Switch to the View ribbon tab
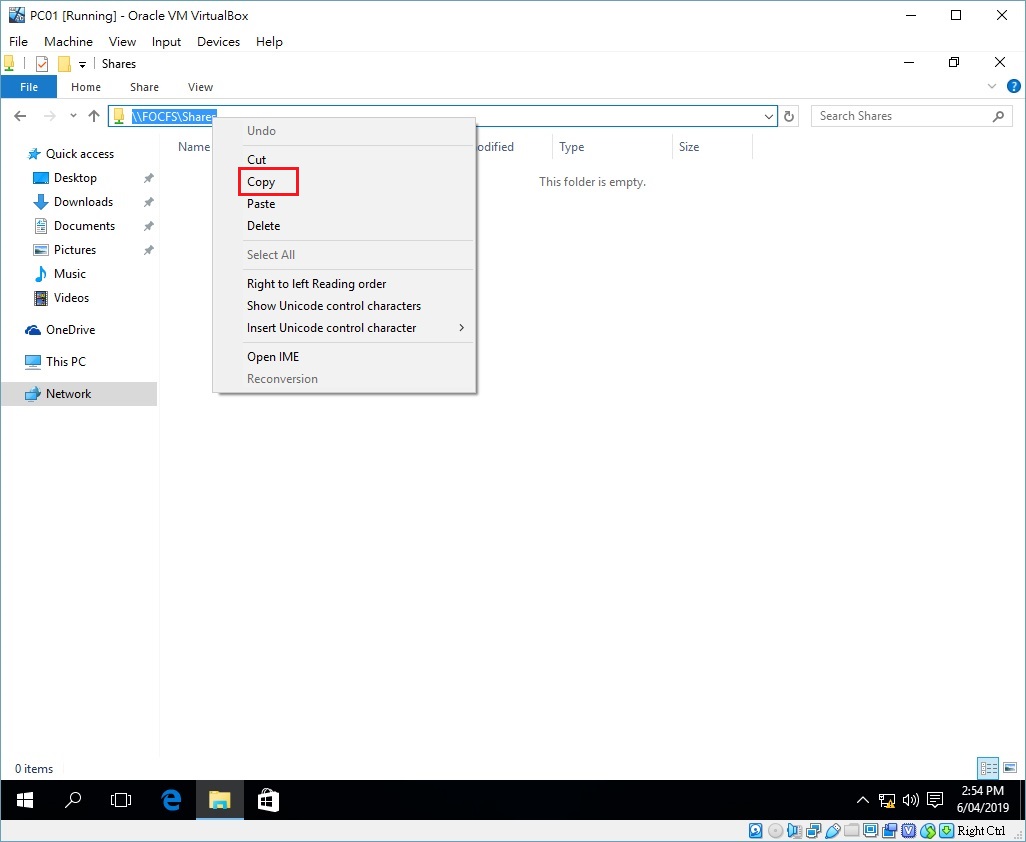 pos(199,87)
